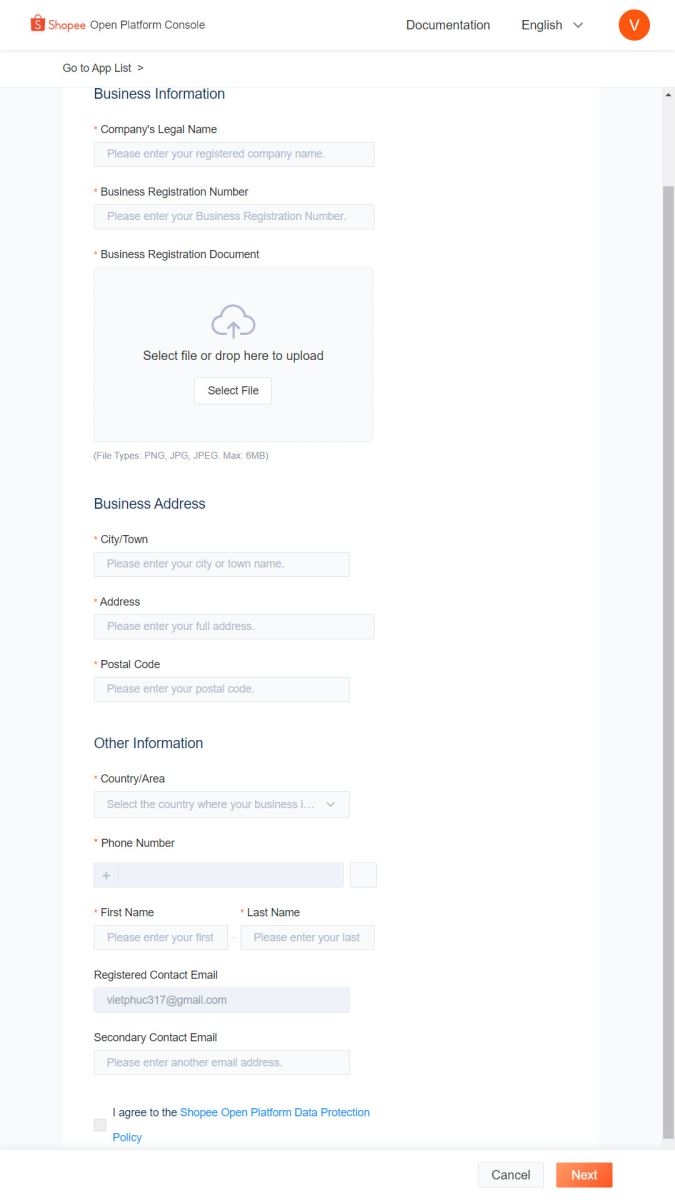Screen dimensions: 675x1200
Task: Agree to Data Protection Policy checkbox
Action: point(100,1125)
